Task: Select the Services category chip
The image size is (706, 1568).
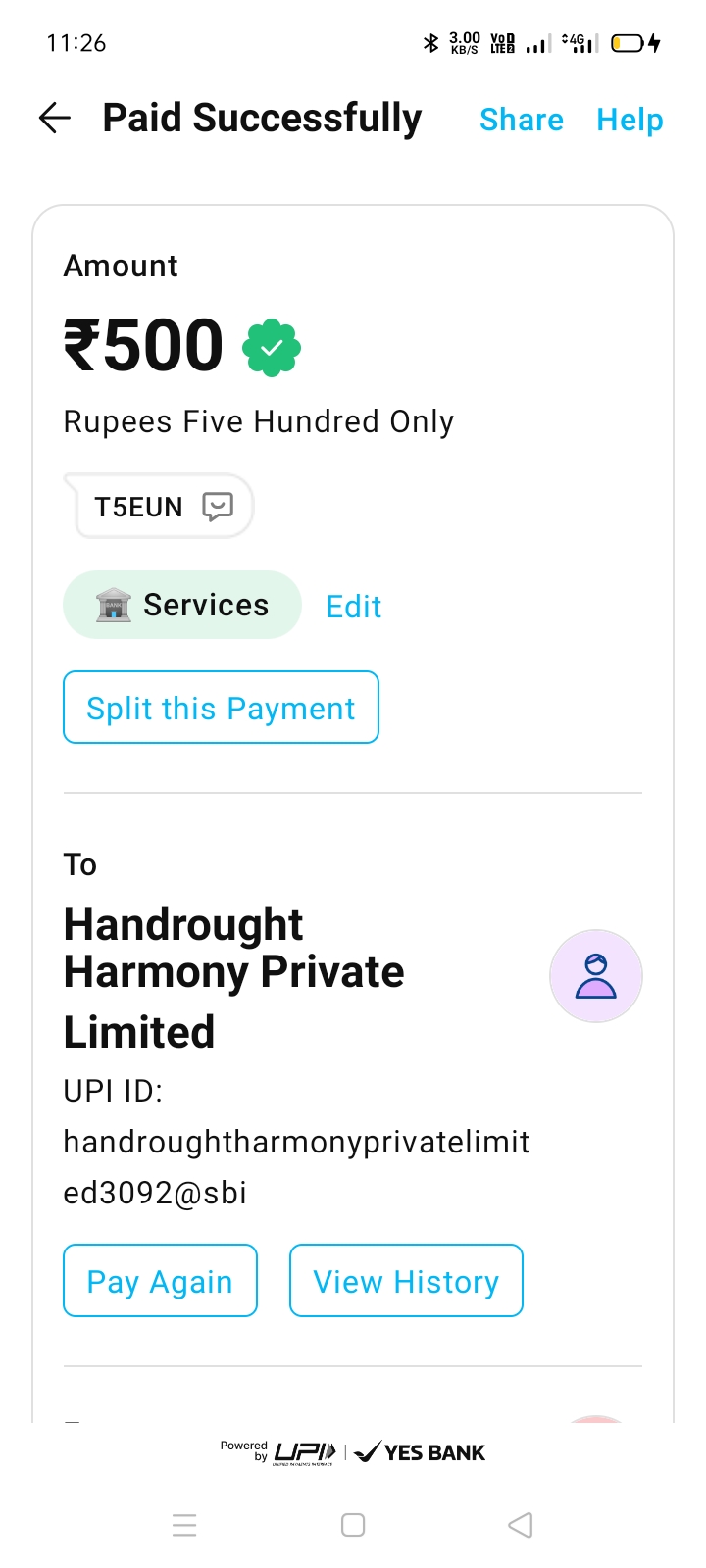Action: click(x=182, y=605)
